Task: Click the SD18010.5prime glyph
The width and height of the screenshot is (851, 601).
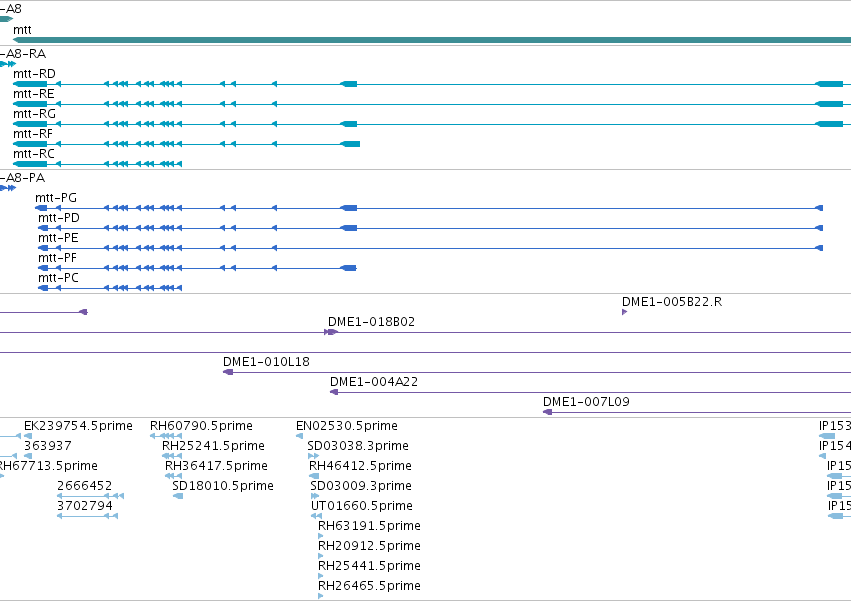Action: tap(177, 496)
